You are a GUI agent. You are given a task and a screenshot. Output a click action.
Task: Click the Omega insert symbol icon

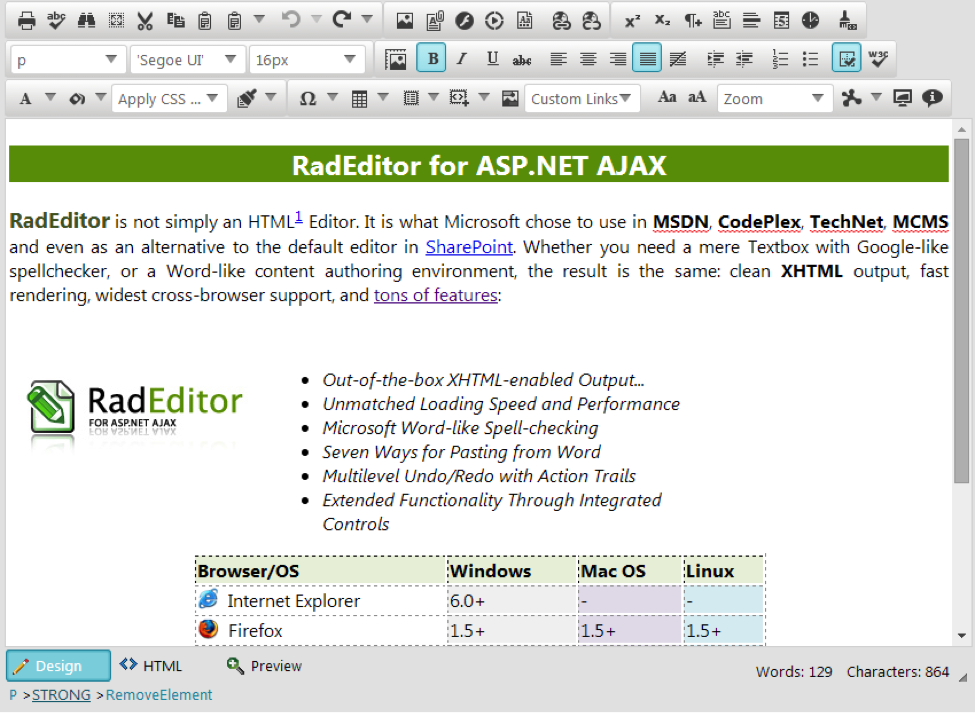point(308,98)
